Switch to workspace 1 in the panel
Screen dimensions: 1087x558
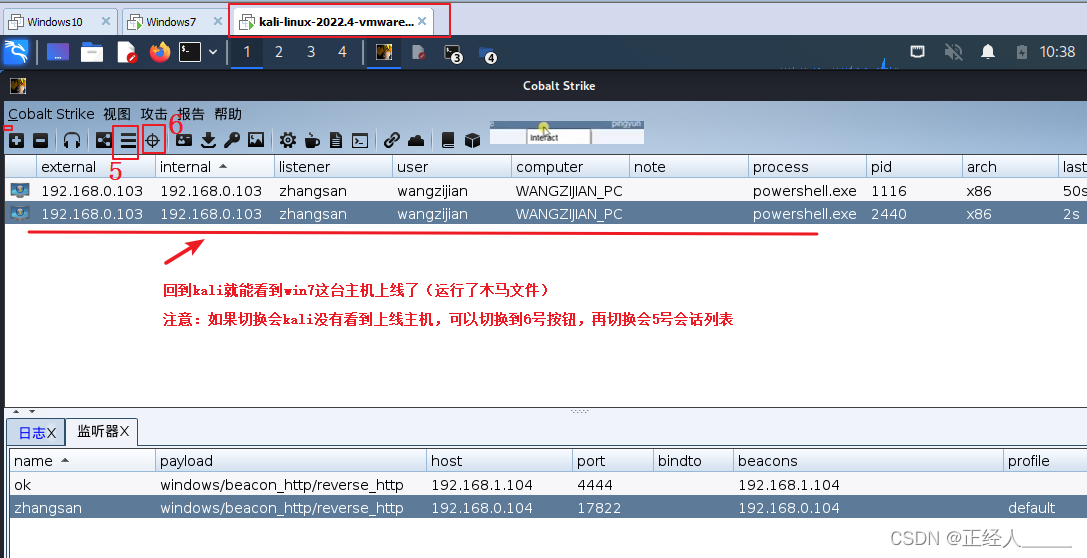247,52
